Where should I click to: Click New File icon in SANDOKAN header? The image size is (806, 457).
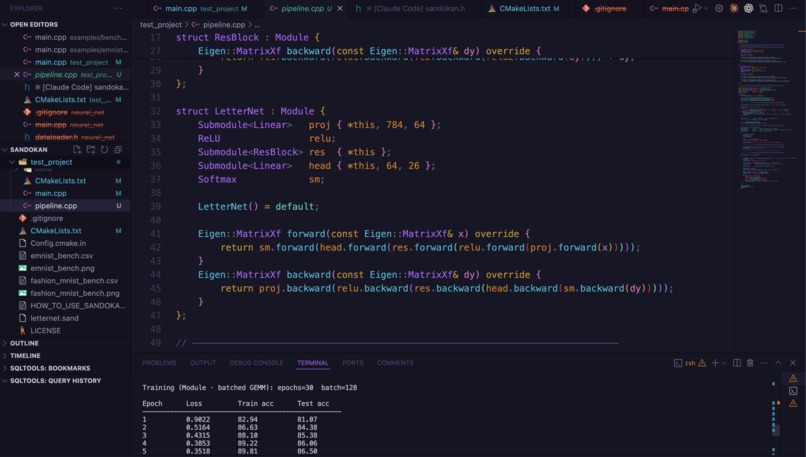point(77,150)
